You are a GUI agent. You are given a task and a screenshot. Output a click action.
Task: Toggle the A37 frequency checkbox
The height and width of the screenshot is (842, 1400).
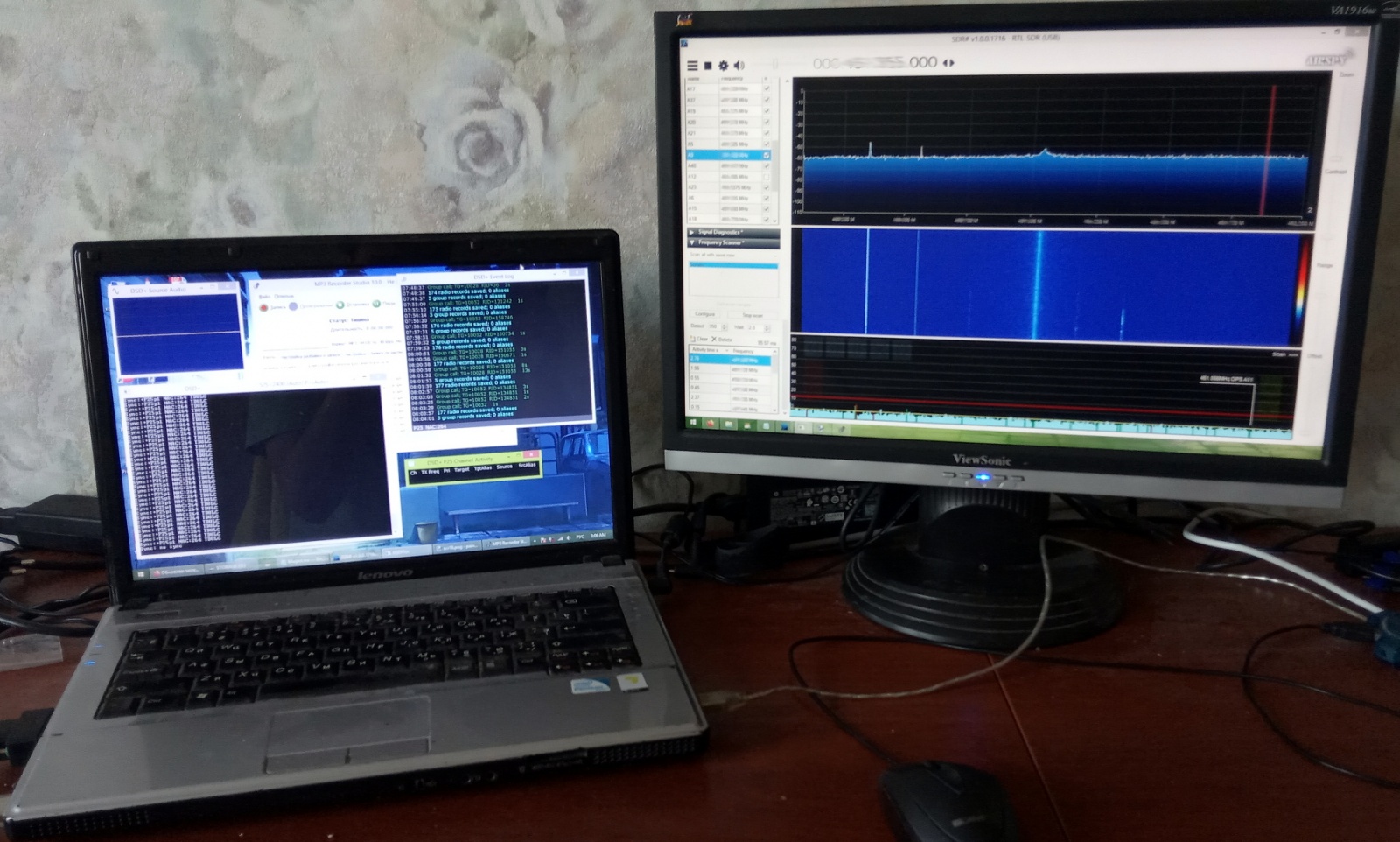(766, 100)
